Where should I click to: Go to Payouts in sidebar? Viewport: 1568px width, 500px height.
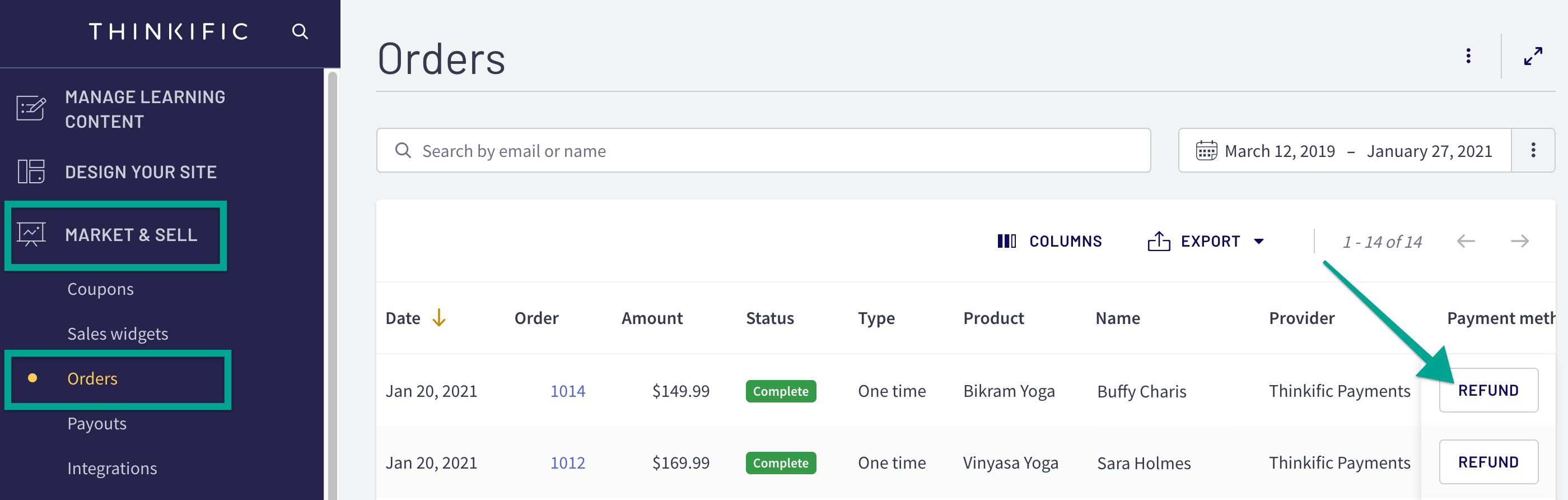click(97, 423)
